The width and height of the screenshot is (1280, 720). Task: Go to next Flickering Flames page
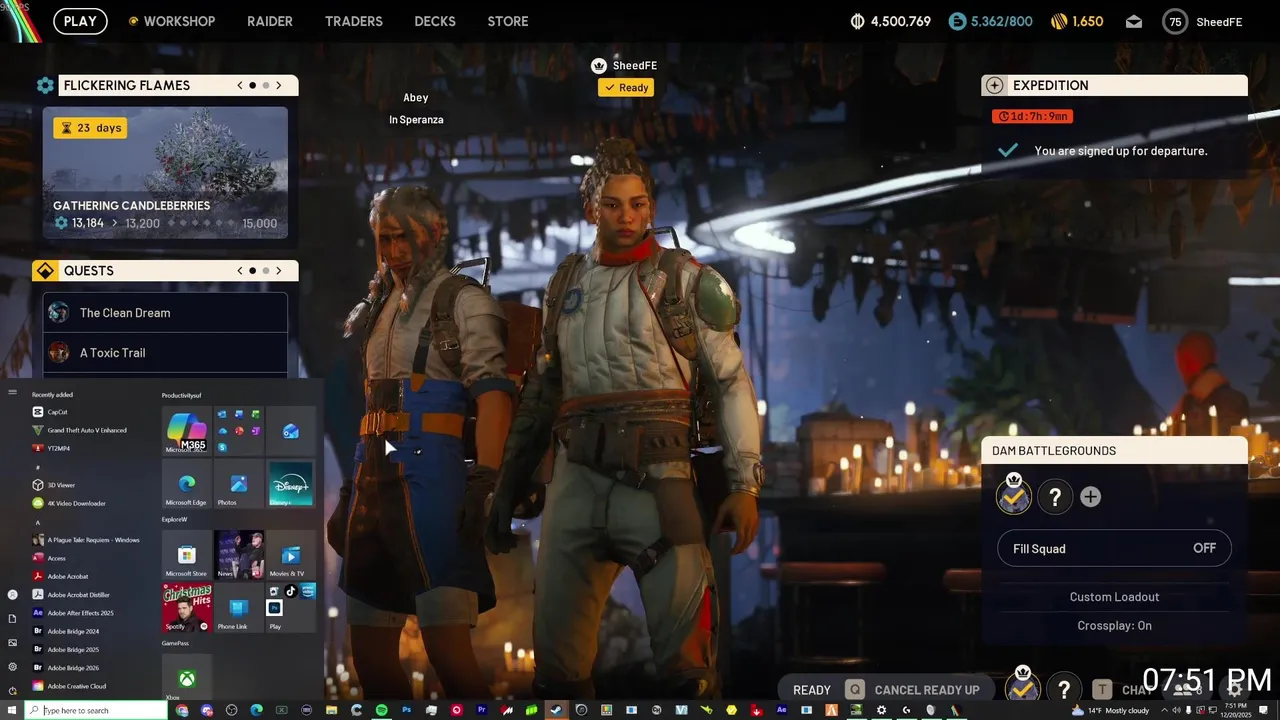(x=279, y=86)
